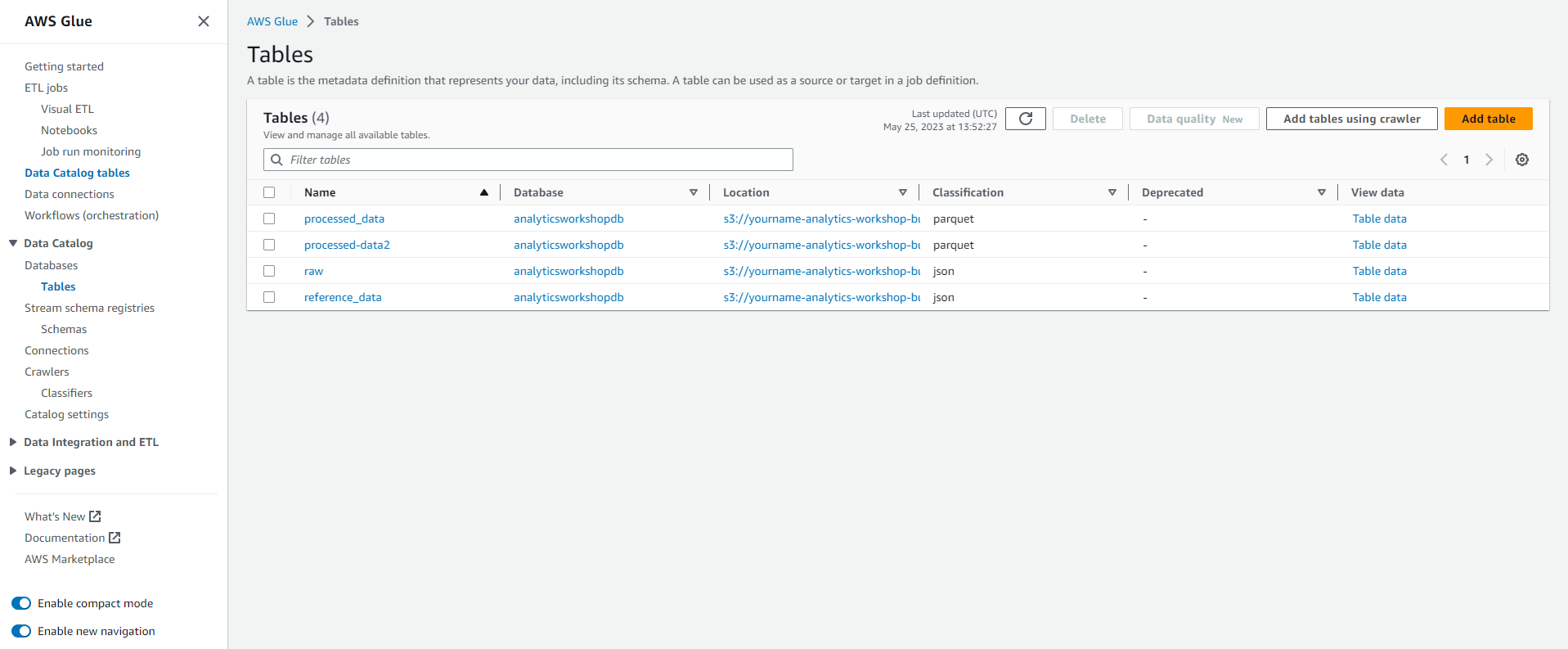
Task: Click page number 1
Action: [1467, 160]
